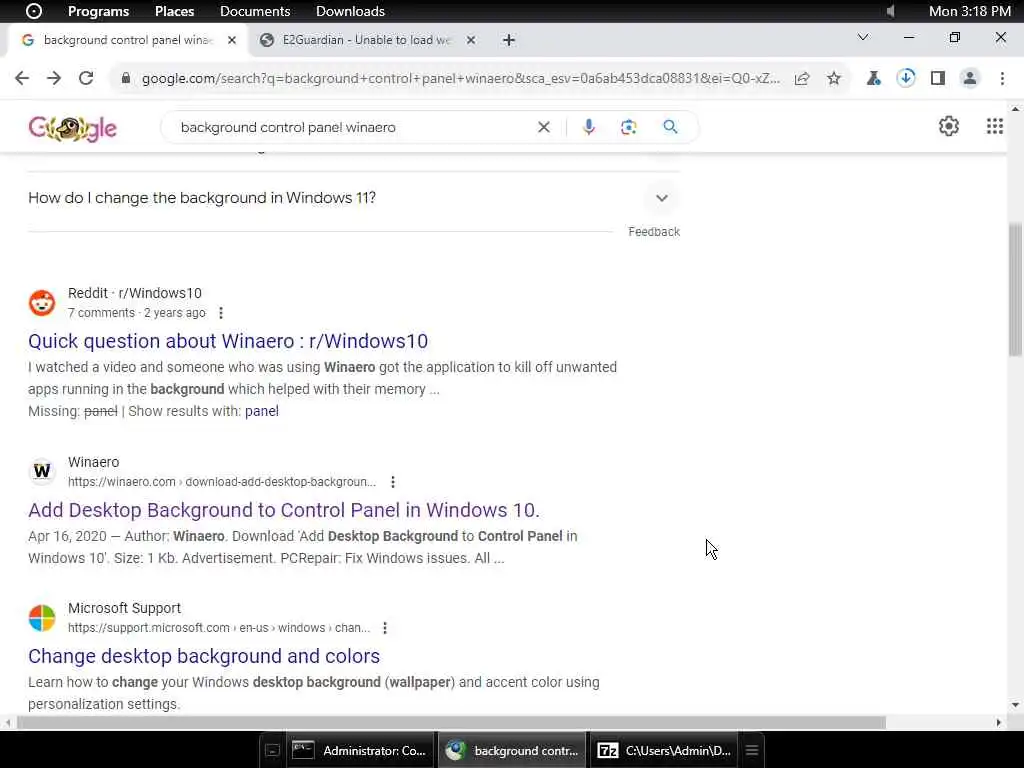
Task: Submit search with magnifier icon
Action: [670, 127]
